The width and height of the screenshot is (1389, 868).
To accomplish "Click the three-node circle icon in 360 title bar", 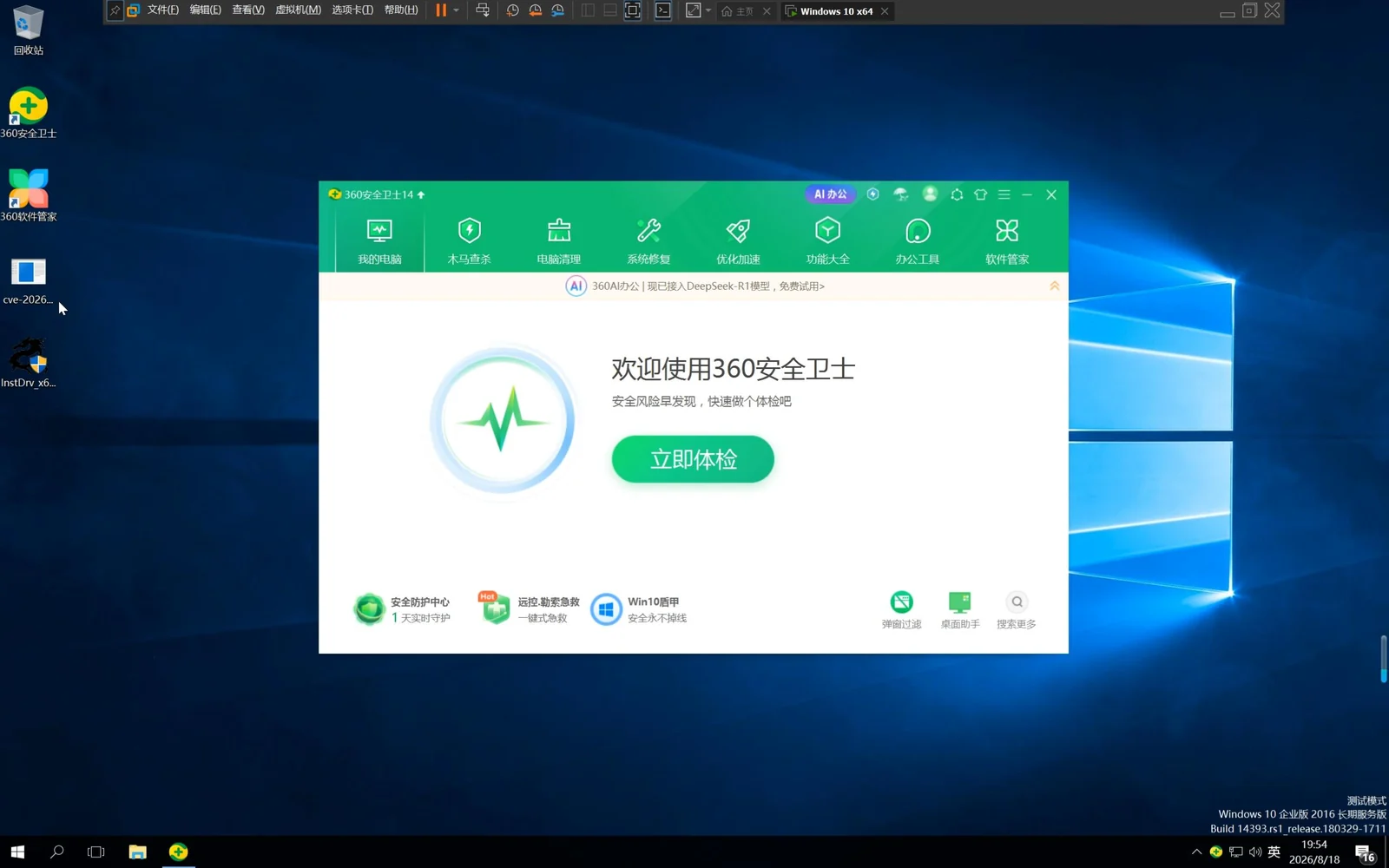I will coord(957,194).
